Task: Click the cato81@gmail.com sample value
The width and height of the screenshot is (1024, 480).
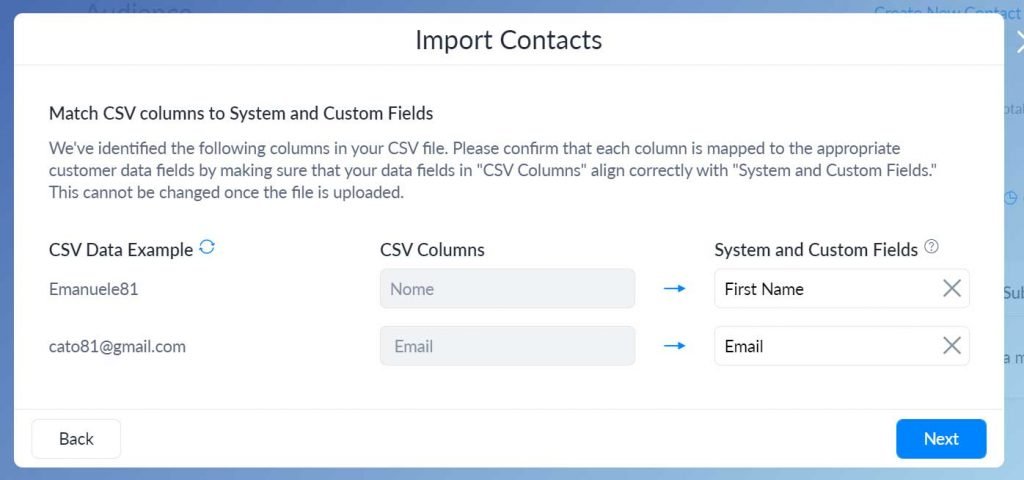Action: [117, 347]
